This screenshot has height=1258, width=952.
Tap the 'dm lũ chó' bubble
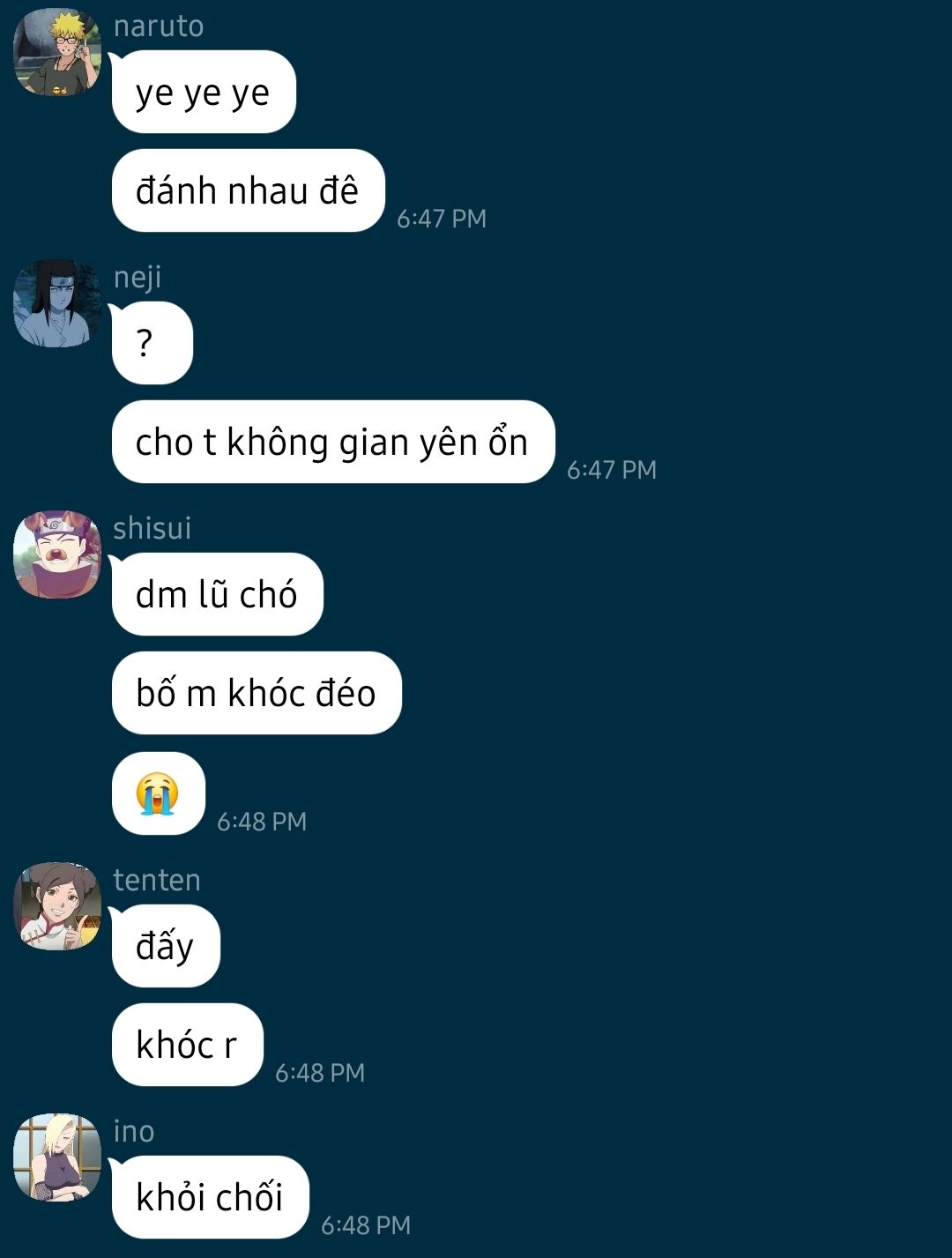coord(218,594)
